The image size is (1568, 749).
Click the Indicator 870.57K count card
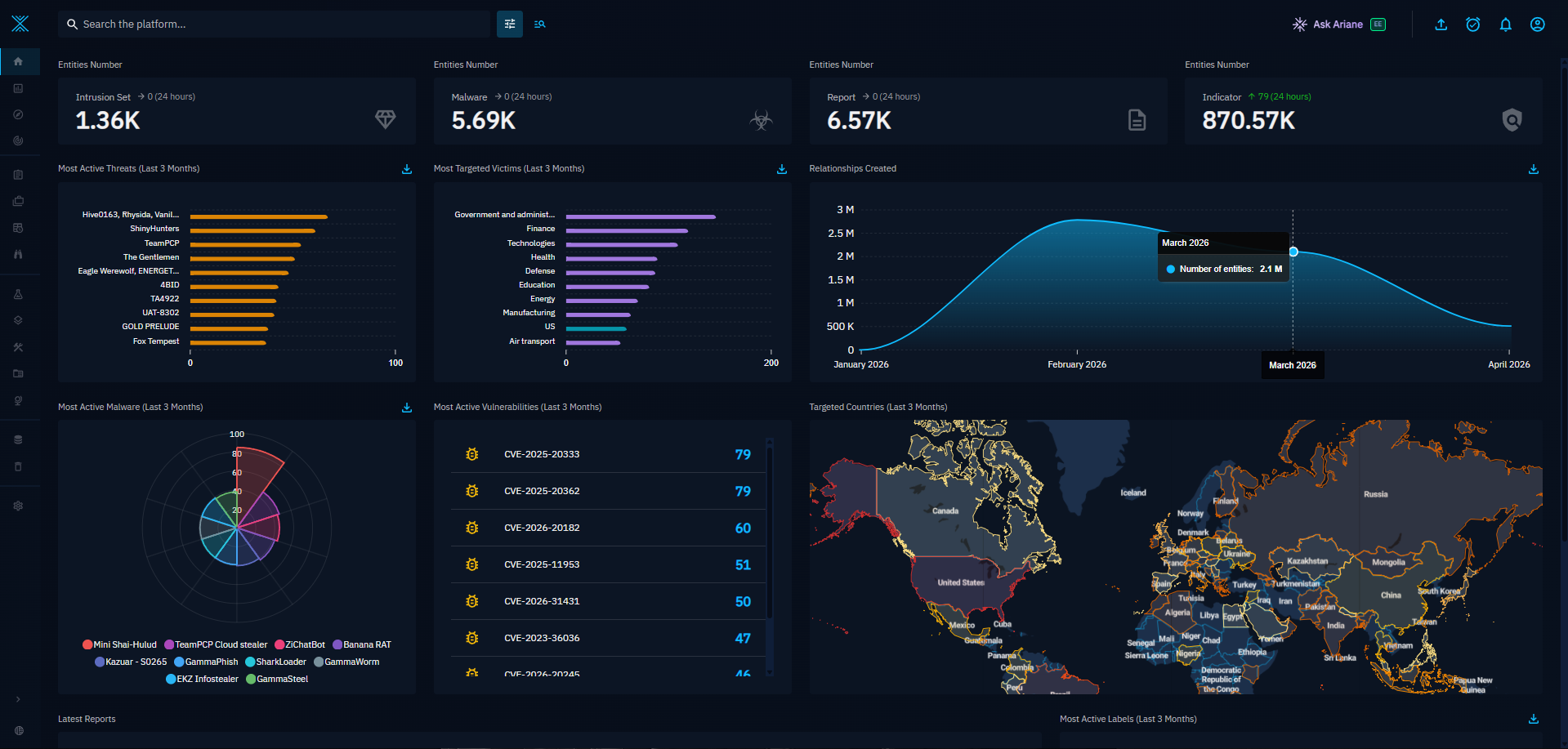[x=1364, y=111]
